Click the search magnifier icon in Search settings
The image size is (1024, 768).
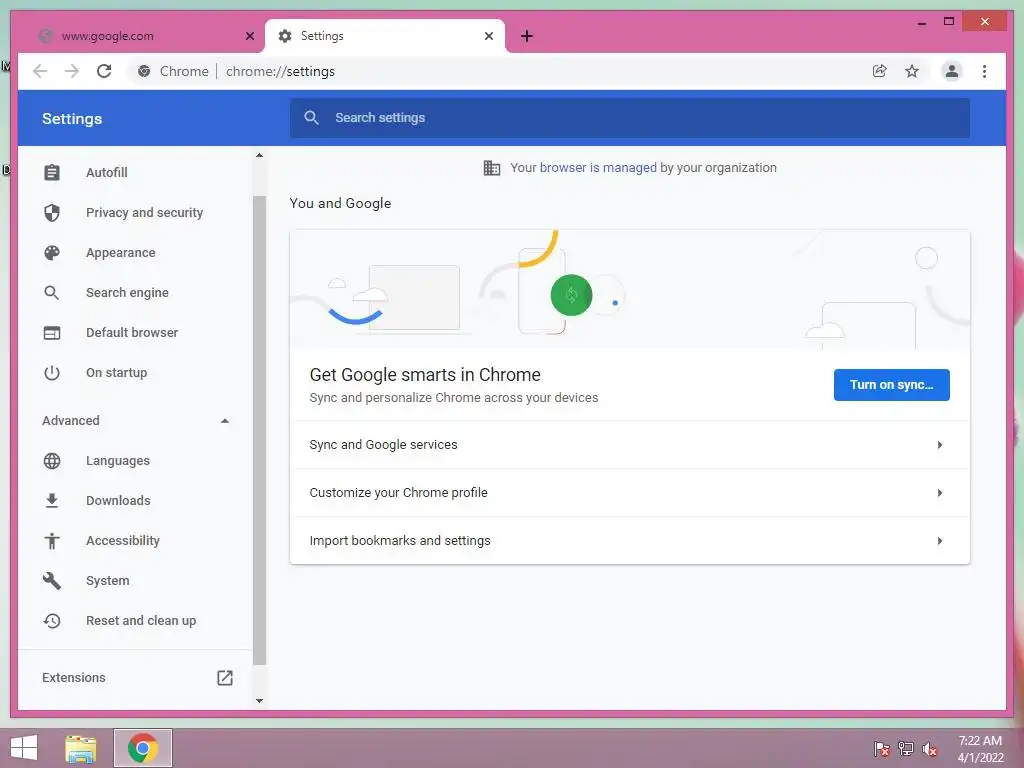tap(312, 118)
